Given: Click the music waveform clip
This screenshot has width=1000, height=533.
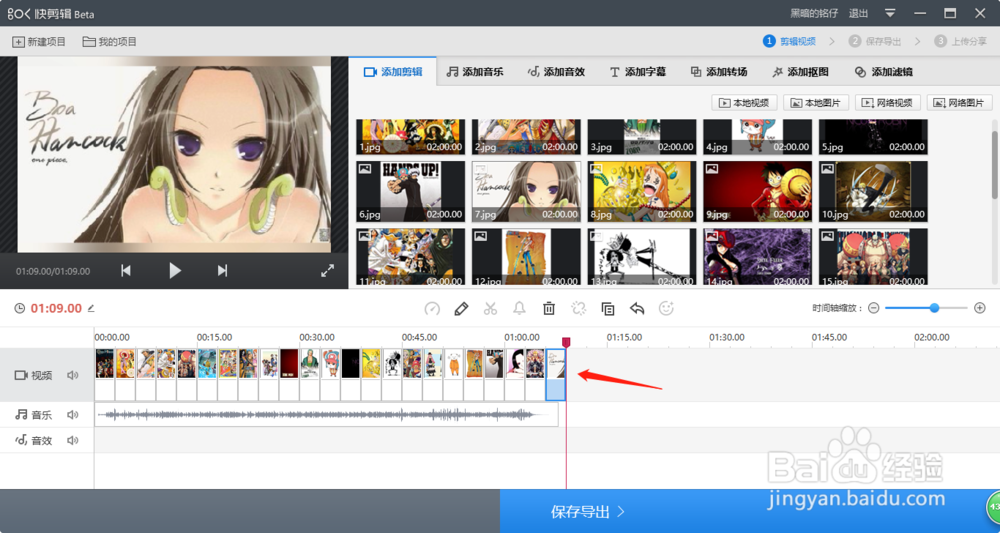Looking at the screenshot, I should pos(327,415).
